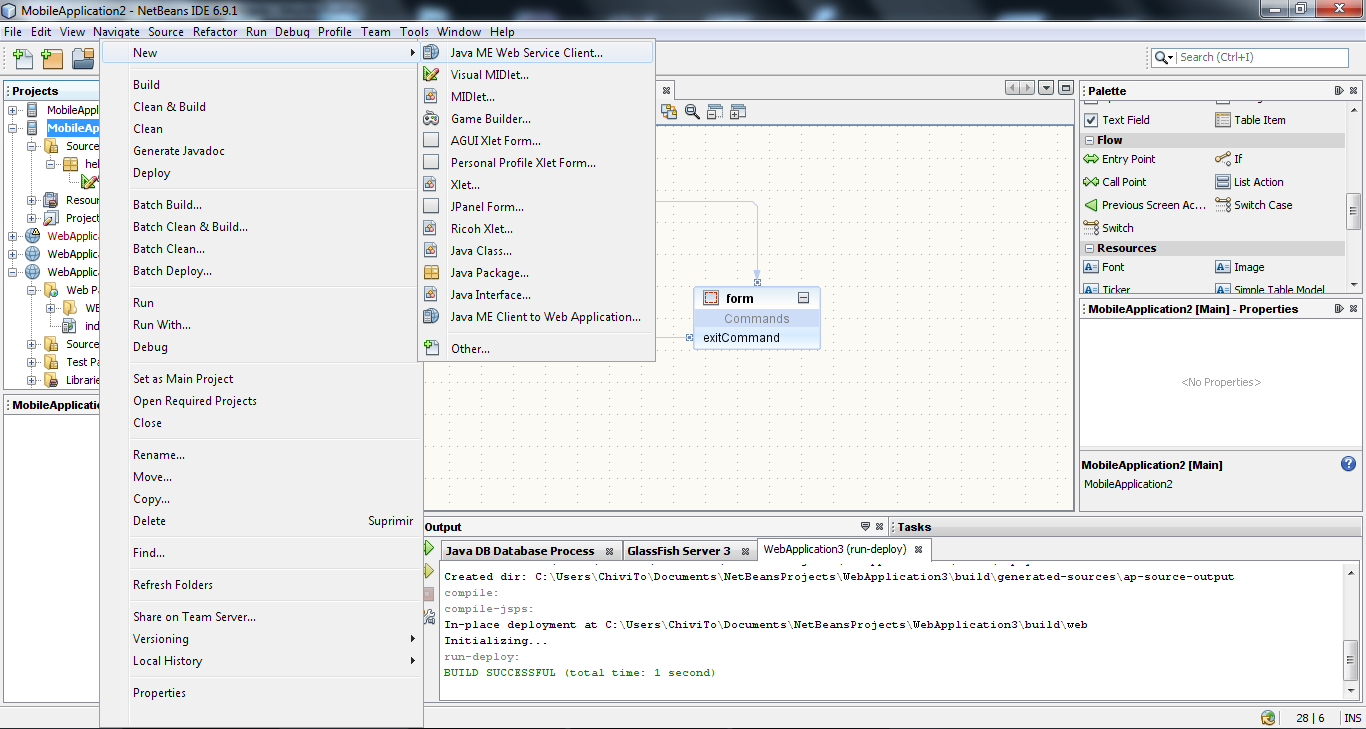Select the Text Field checkbox item in the Palette
The image size is (1366, 729).
[1117, 120]
